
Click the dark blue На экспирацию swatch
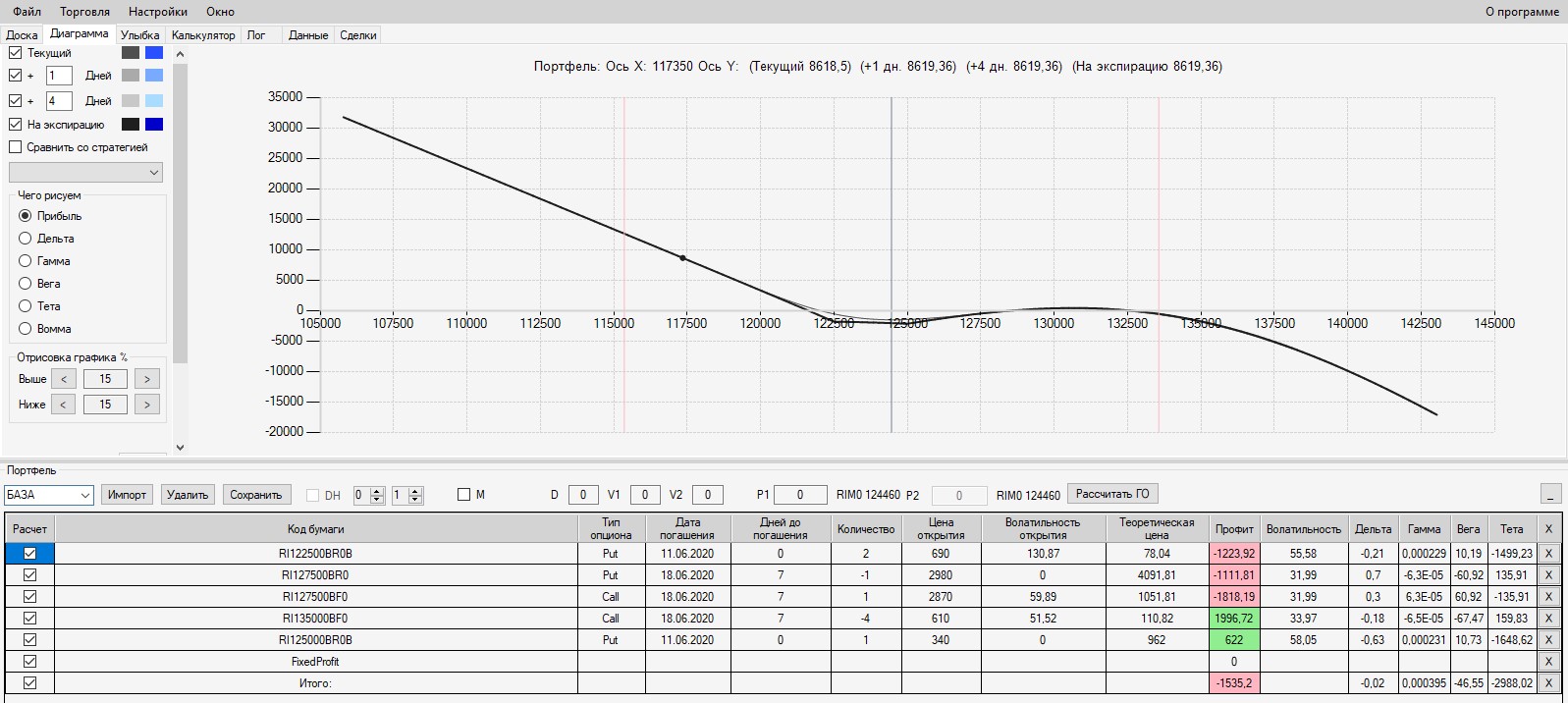click(154, 125)
